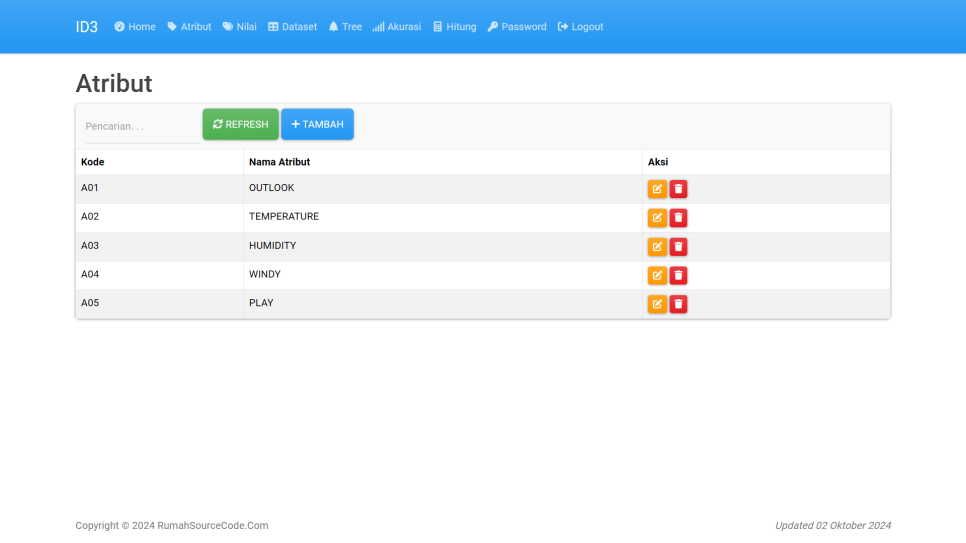Click the edit icon for OUTLOOK row
This screenshot has width=966, height=543.
pos(657,189)
